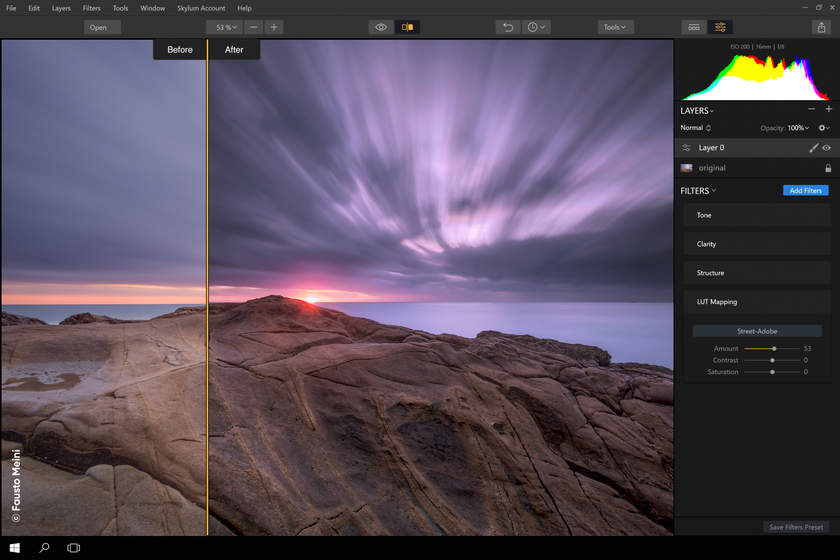Click the Amount slider handle
Image resolution: width=840 pixels, height=560 pixels.
(774, 349)
